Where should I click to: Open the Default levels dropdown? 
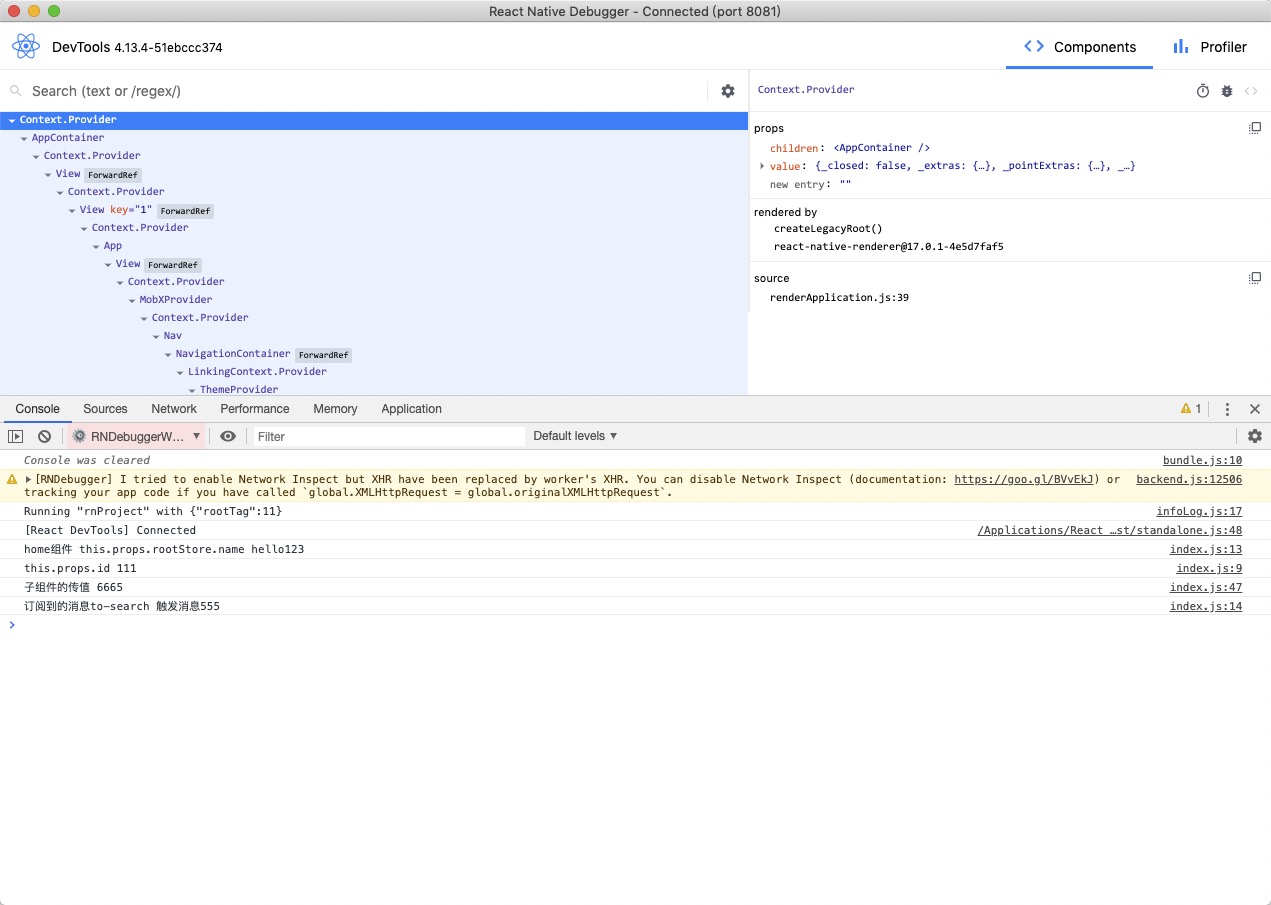pos(575,436)
